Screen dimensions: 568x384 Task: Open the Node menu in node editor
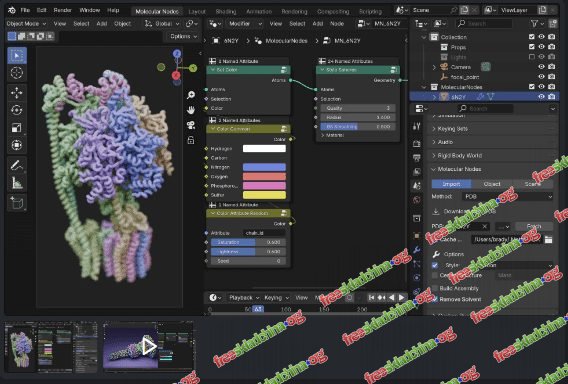(x=337, y=24)
